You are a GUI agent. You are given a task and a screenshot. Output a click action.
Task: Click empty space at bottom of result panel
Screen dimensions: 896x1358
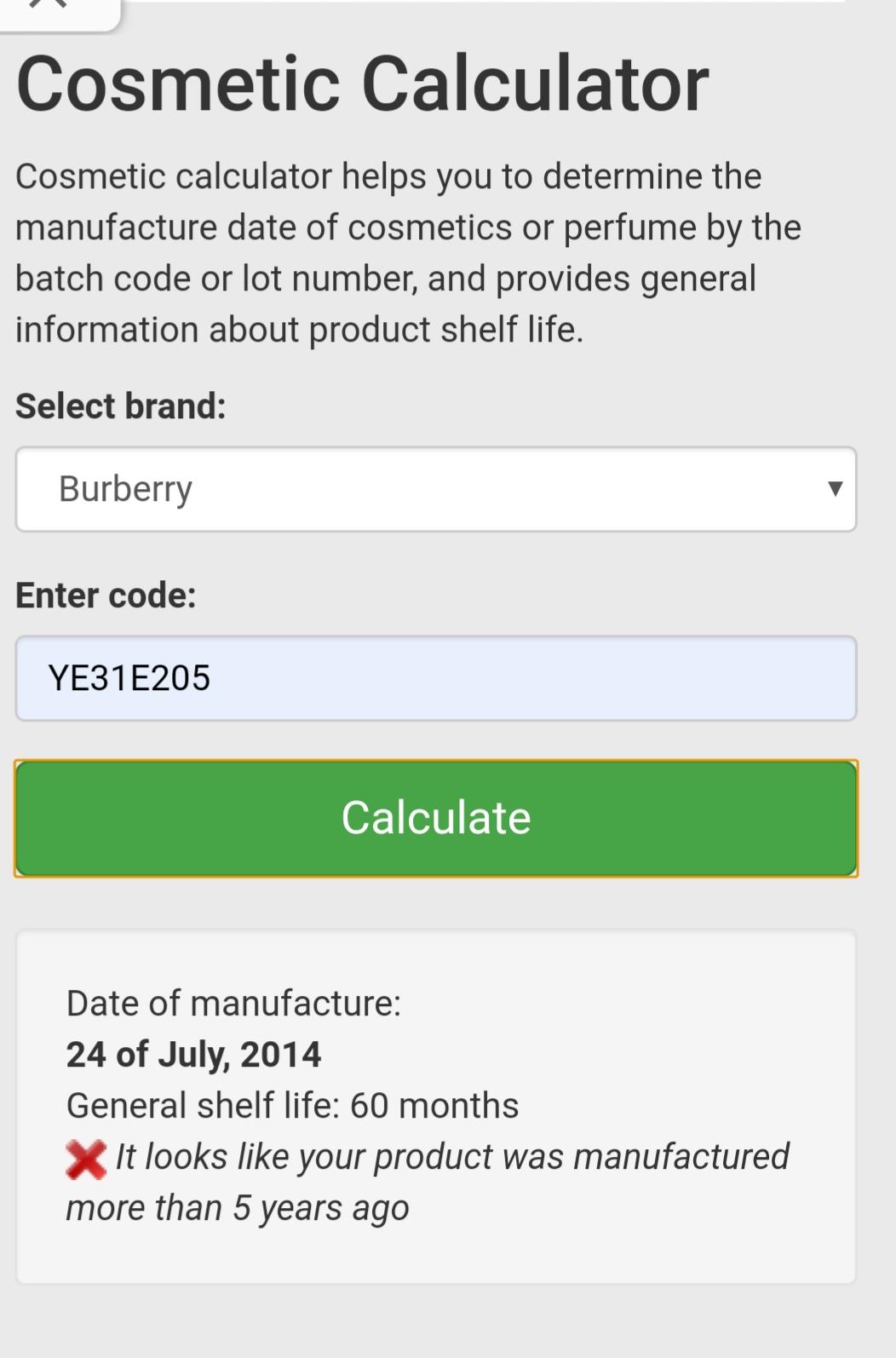click(x=436, y=1257)
